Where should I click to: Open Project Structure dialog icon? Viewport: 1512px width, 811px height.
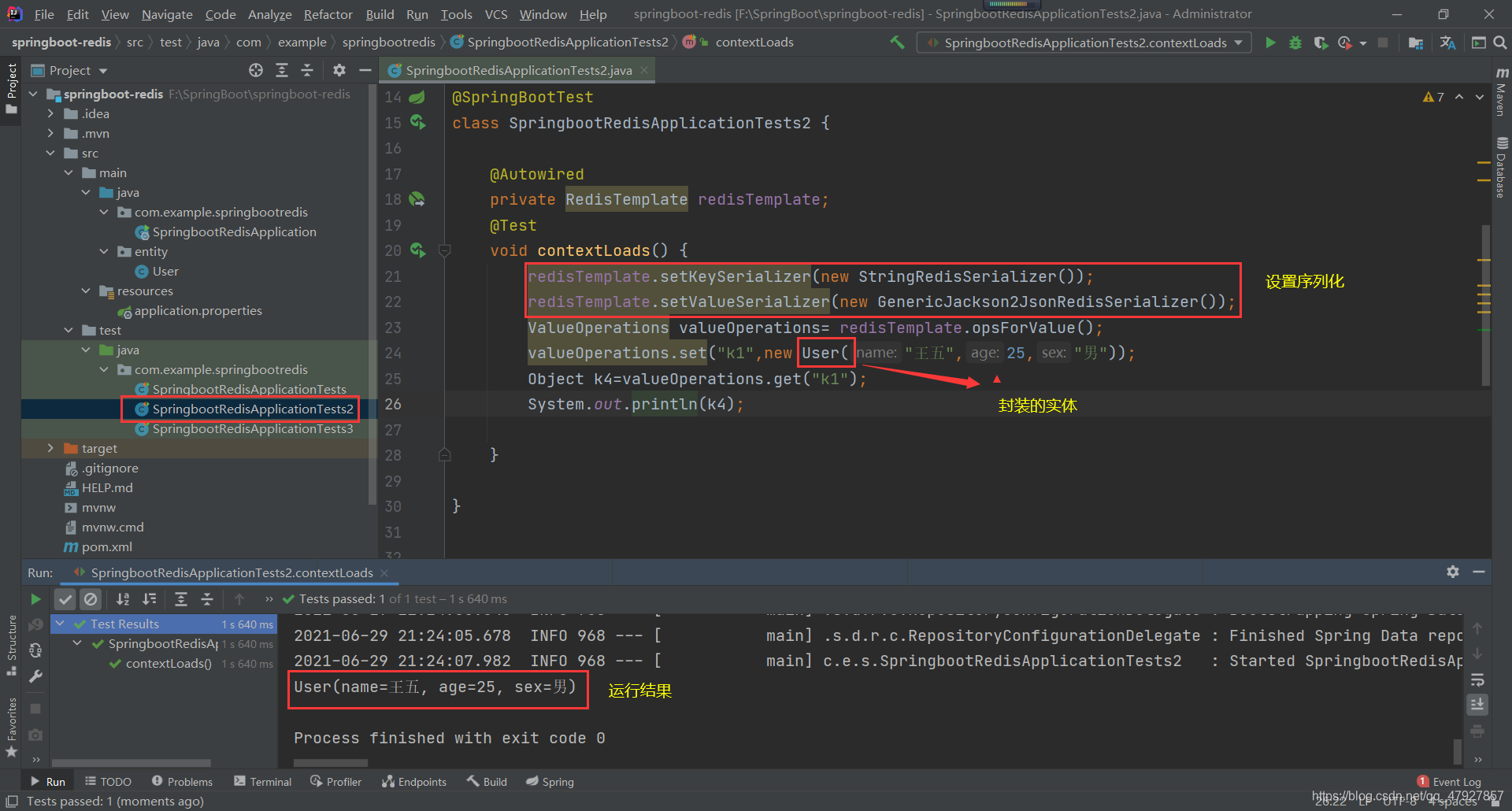pyautogui.click(x=1416, y=43)
